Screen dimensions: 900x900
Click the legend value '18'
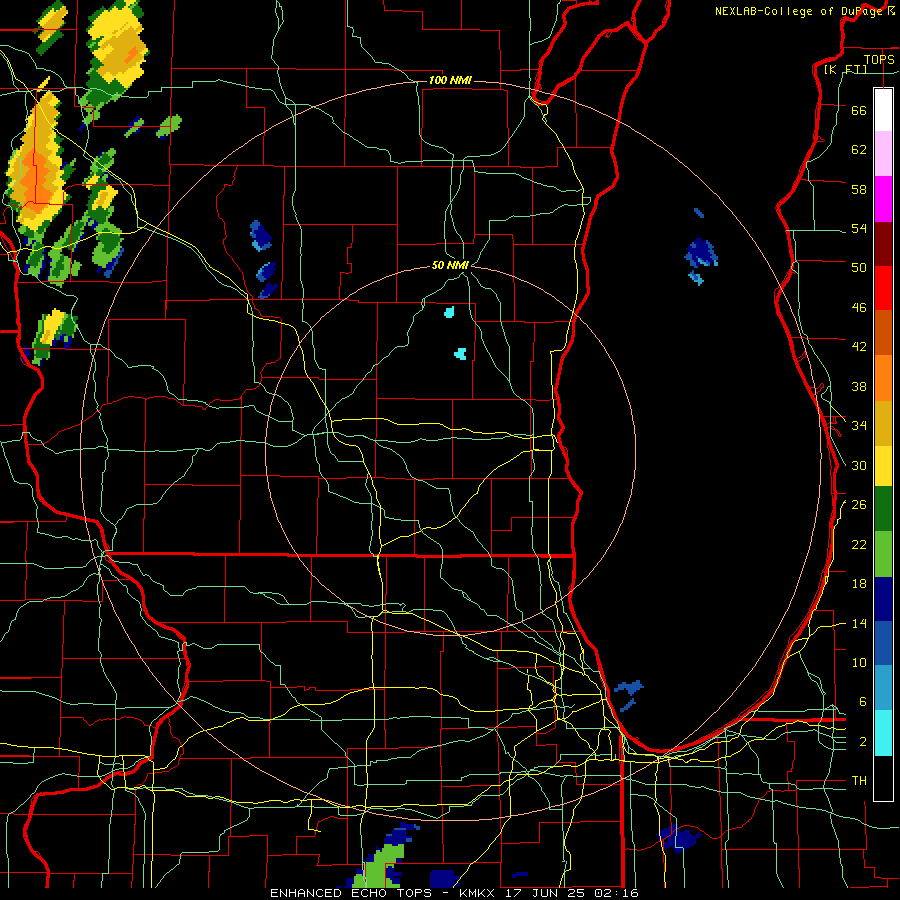pos(859,584)
